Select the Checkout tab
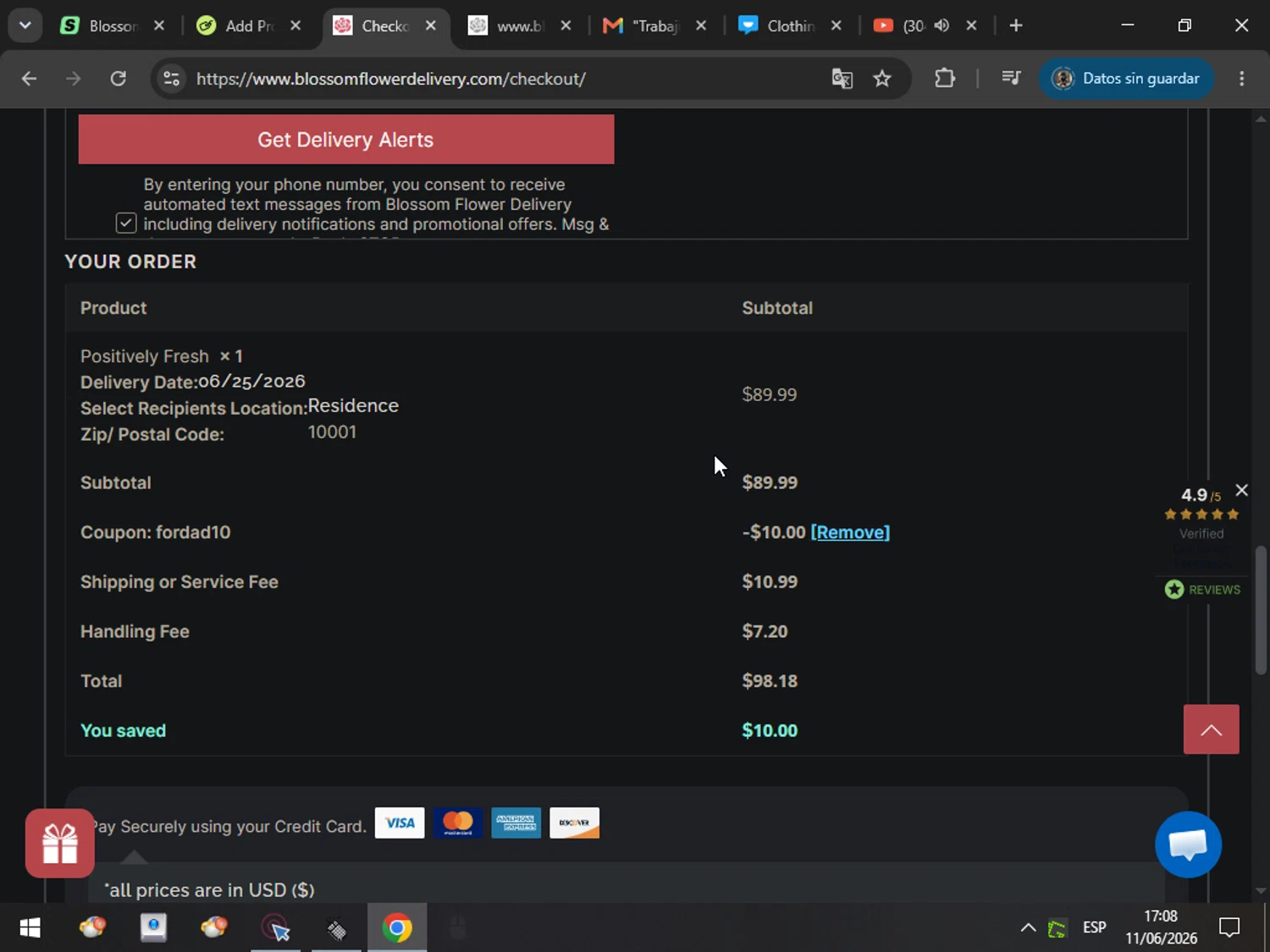This screenshot has height=952, width=1270. (x=385, y=25)
